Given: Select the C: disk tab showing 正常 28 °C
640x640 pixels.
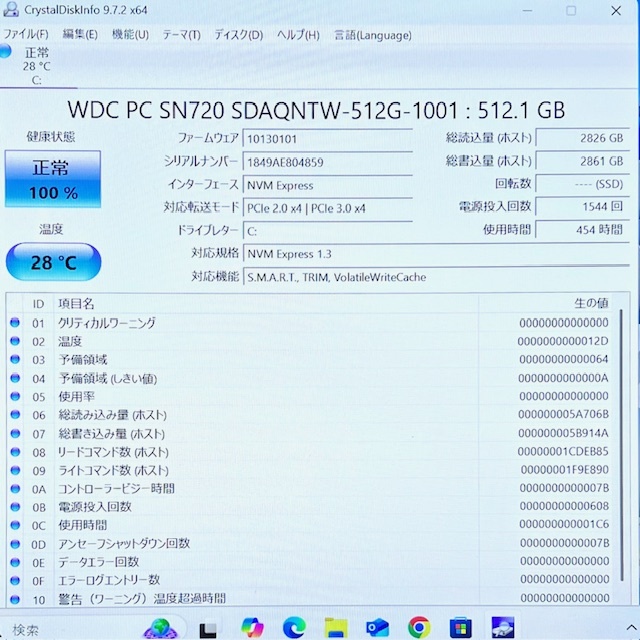Looking at the screenshot, I should point(38,66).
